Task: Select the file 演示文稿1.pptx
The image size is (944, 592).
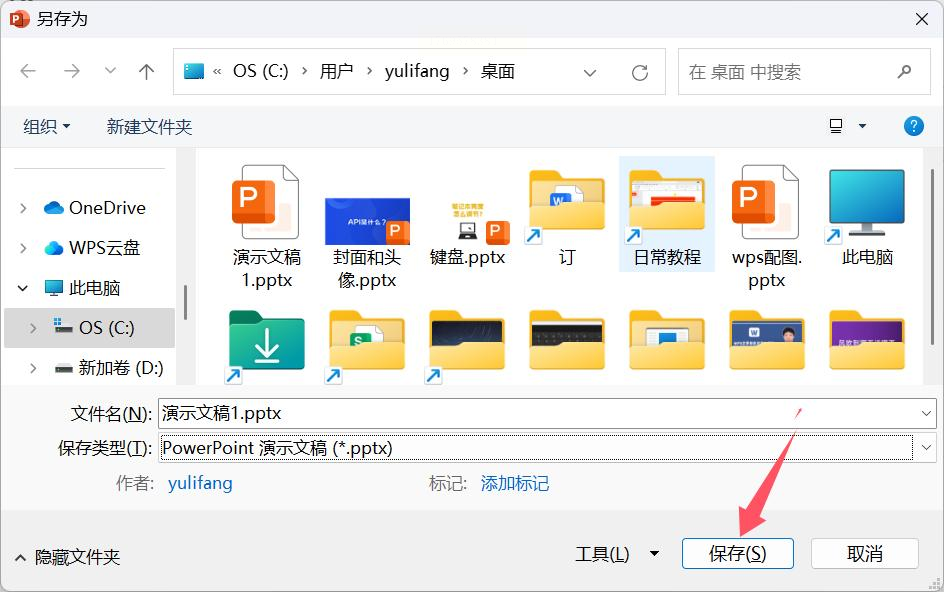Action: click(266, 226)
